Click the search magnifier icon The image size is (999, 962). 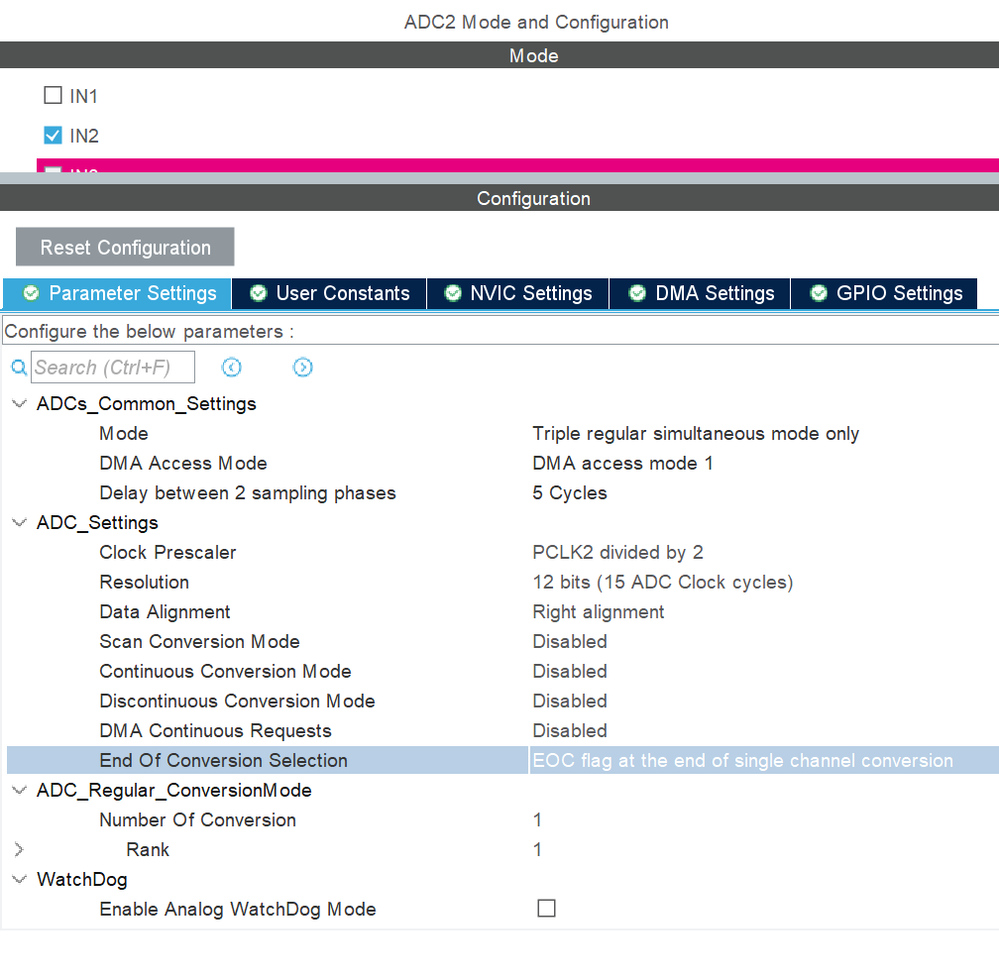click(19, 368)
